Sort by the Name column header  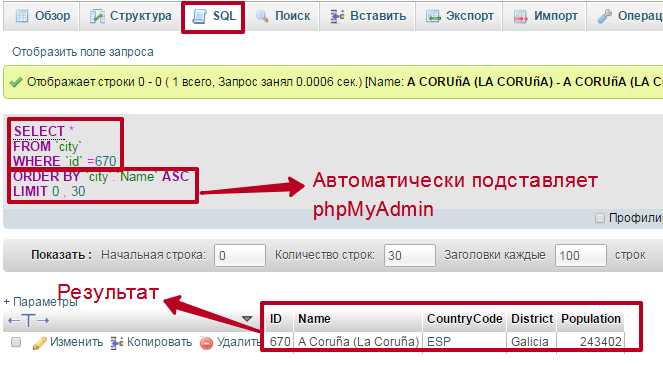tap(314, 318)
